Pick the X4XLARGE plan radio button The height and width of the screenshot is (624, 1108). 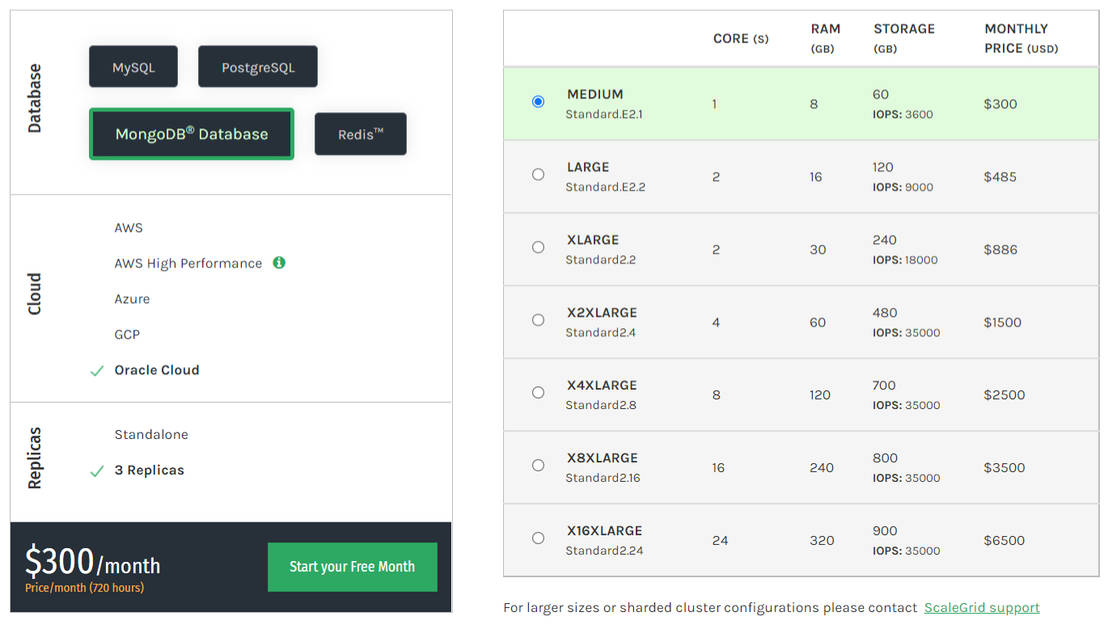coord(538,393)
